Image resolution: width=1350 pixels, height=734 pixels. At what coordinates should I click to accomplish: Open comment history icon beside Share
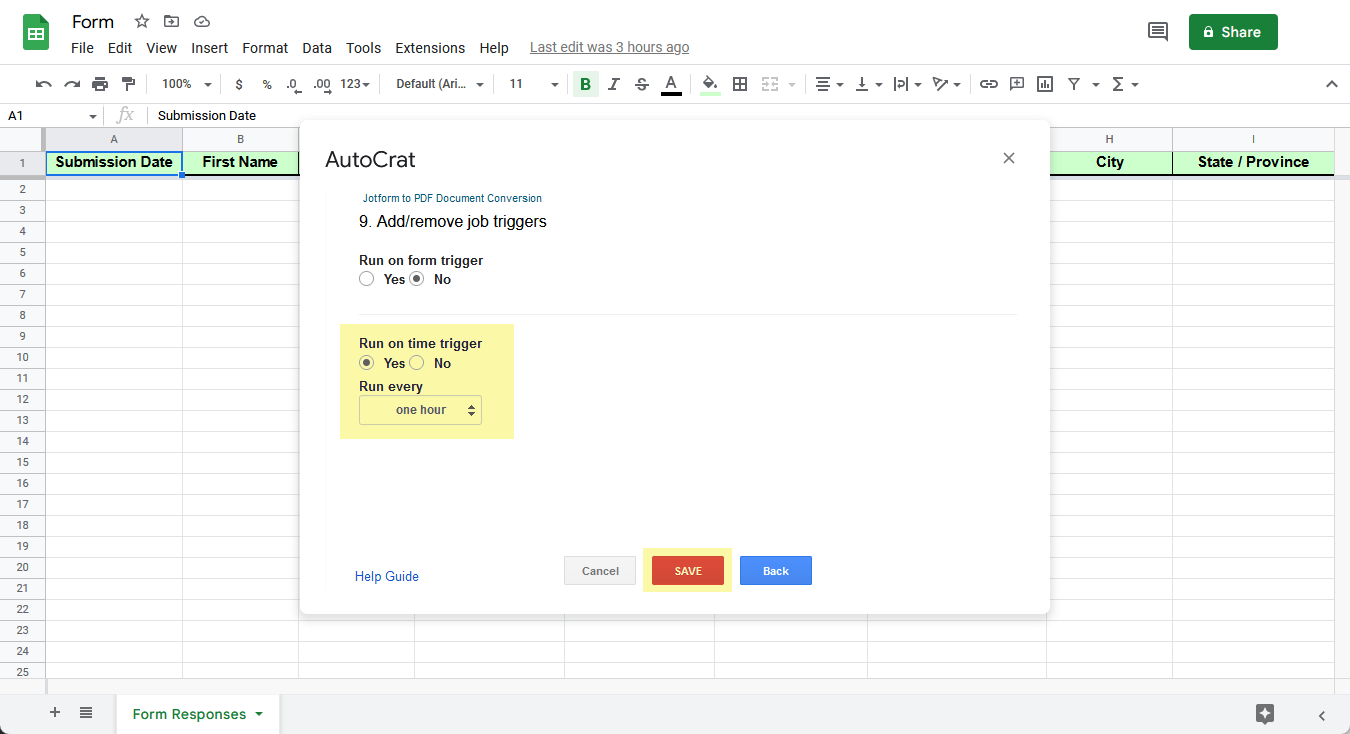click(x=1157, y=32)
